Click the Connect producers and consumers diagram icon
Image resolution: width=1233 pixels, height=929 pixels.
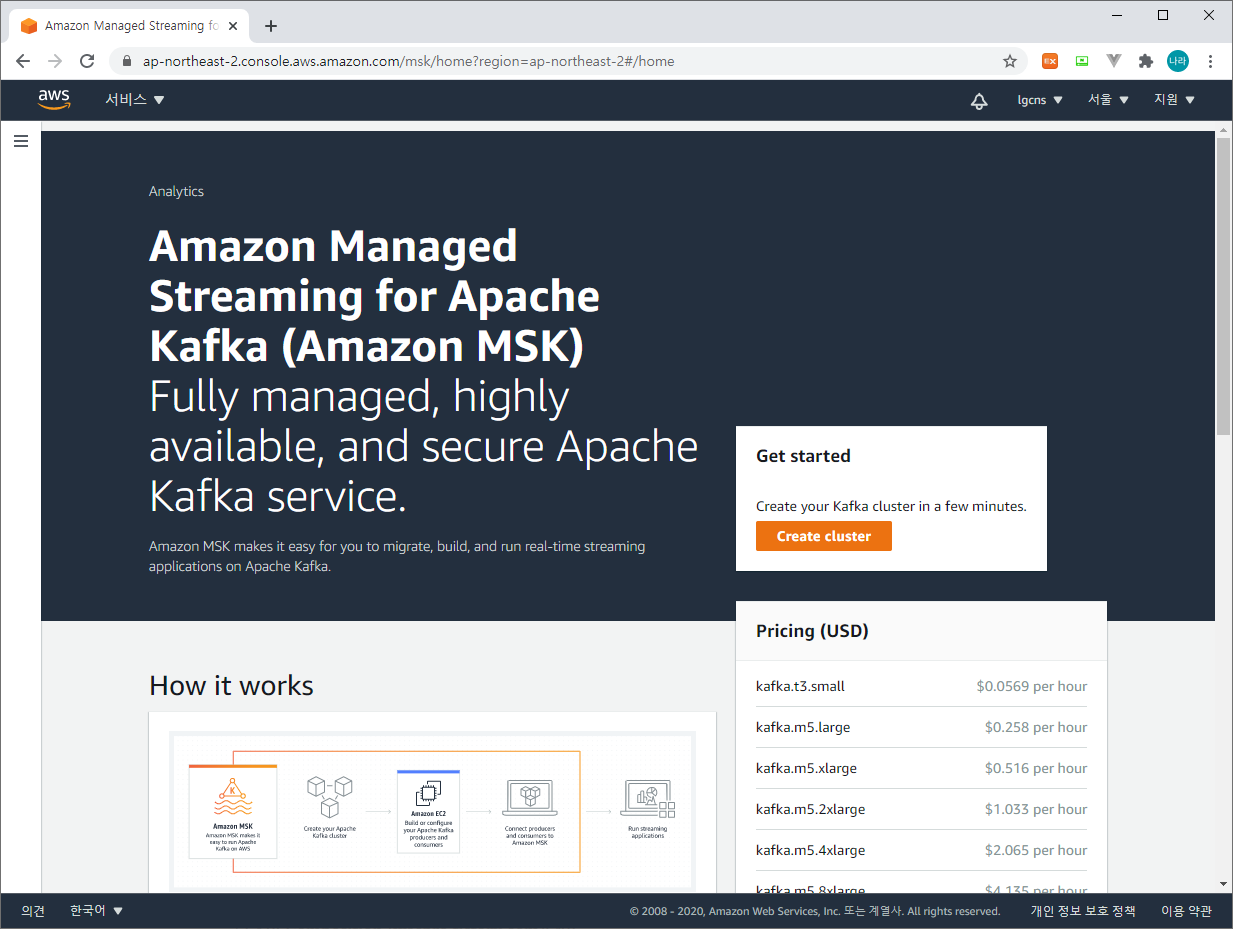[529, 799]
